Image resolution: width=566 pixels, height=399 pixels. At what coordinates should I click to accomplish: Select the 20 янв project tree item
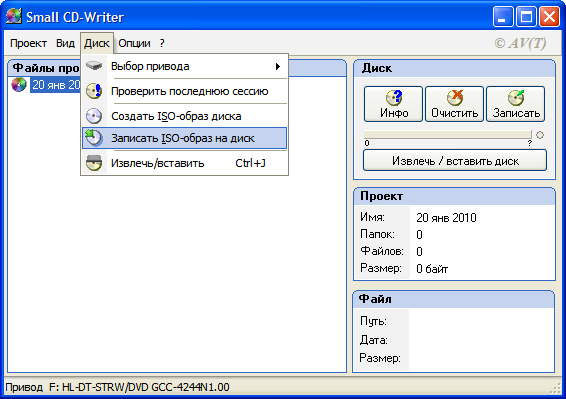click(x=56, y=85)
